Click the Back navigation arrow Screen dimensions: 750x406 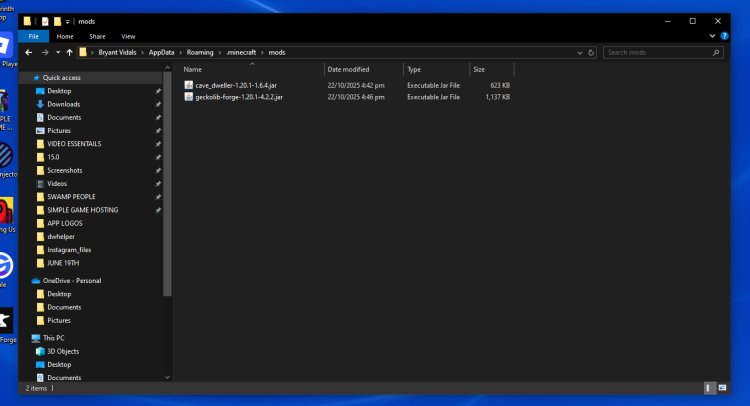28,52
